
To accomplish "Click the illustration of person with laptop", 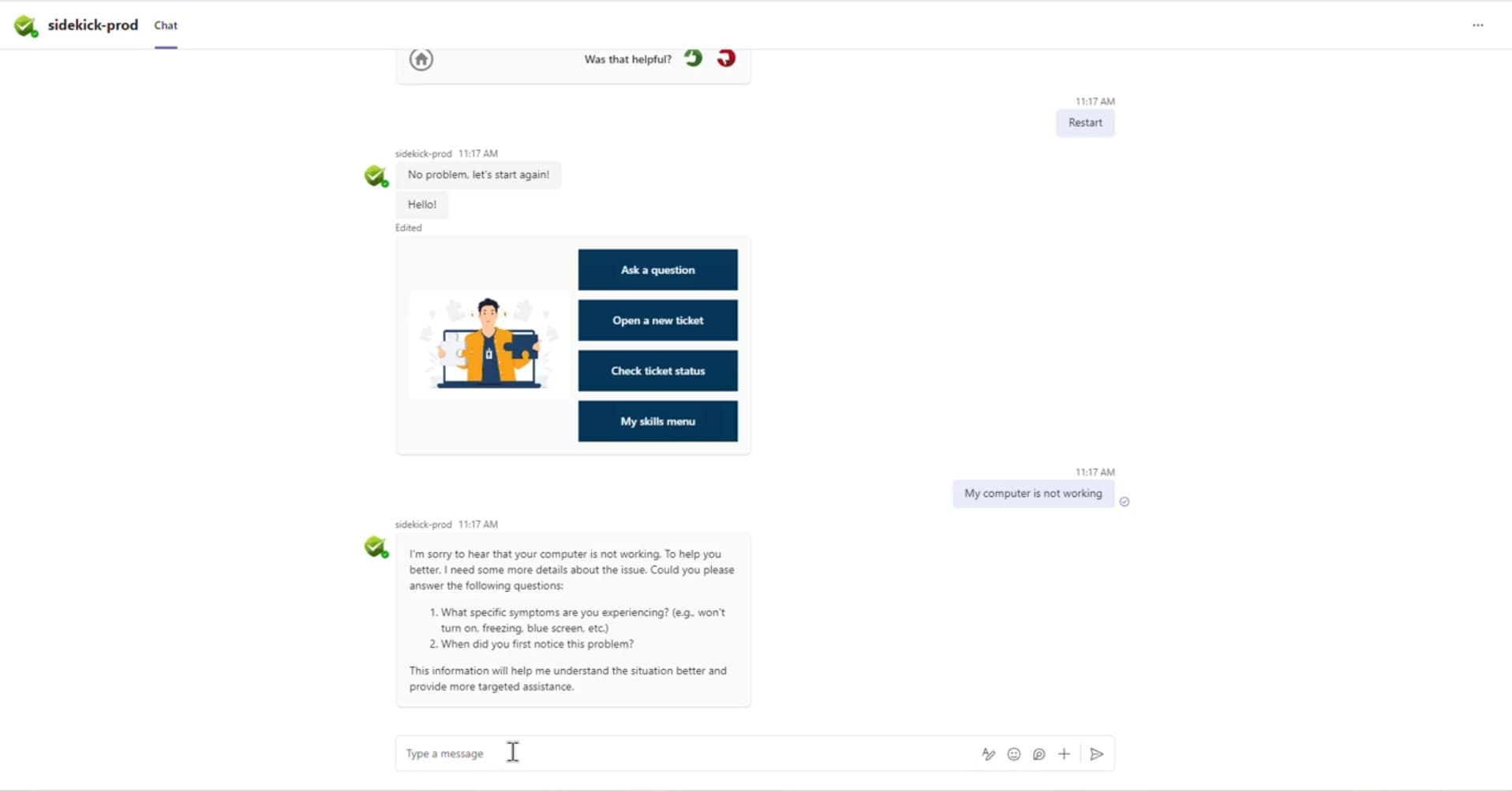I will tap(488, 345).
